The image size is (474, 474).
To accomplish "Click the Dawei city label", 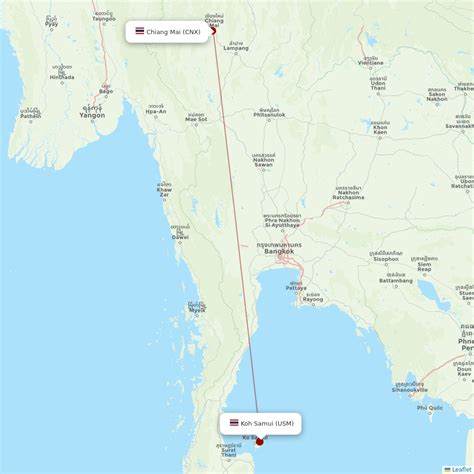I will click(180, 237).
